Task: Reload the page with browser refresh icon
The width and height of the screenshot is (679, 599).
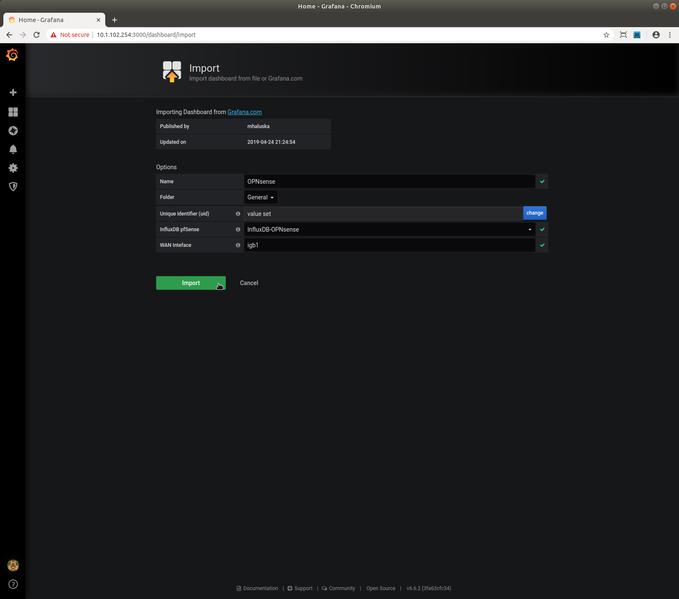Action: (36, 35)
